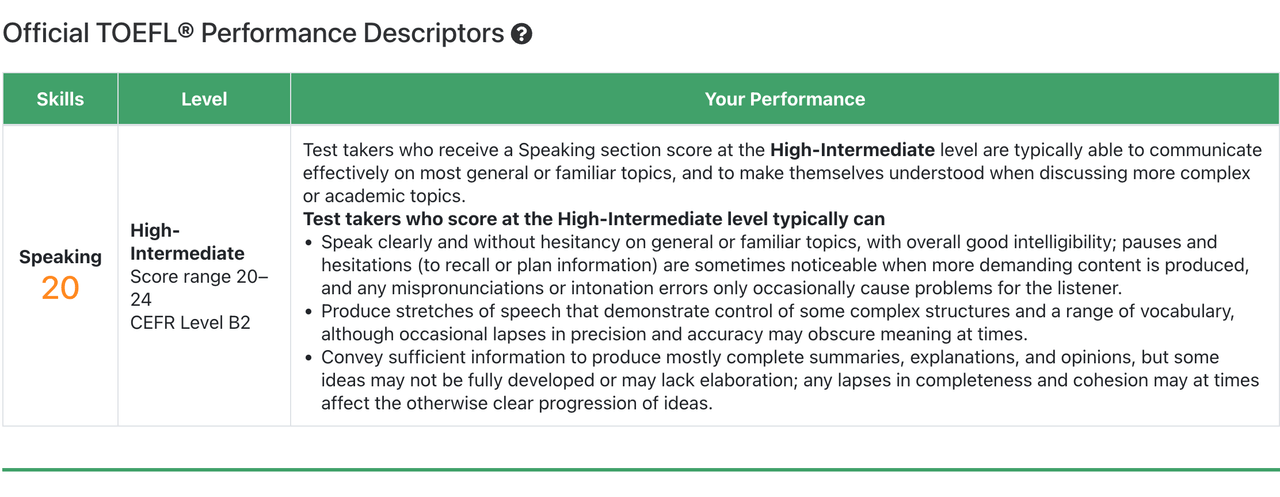The width and height of the screenshot is (1280, 497).
Task: Click the Speaking skill label
Action: [60, 257]
